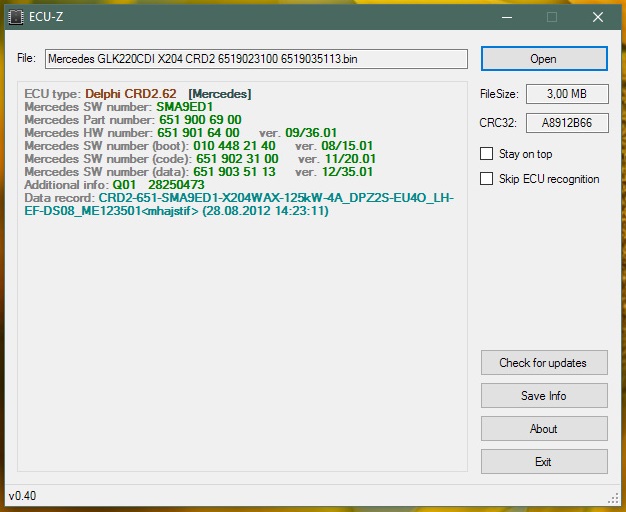This screenshot has width=626, height=512.
Task: Open a file with the Open button
Action: click(x=544, y=59)
